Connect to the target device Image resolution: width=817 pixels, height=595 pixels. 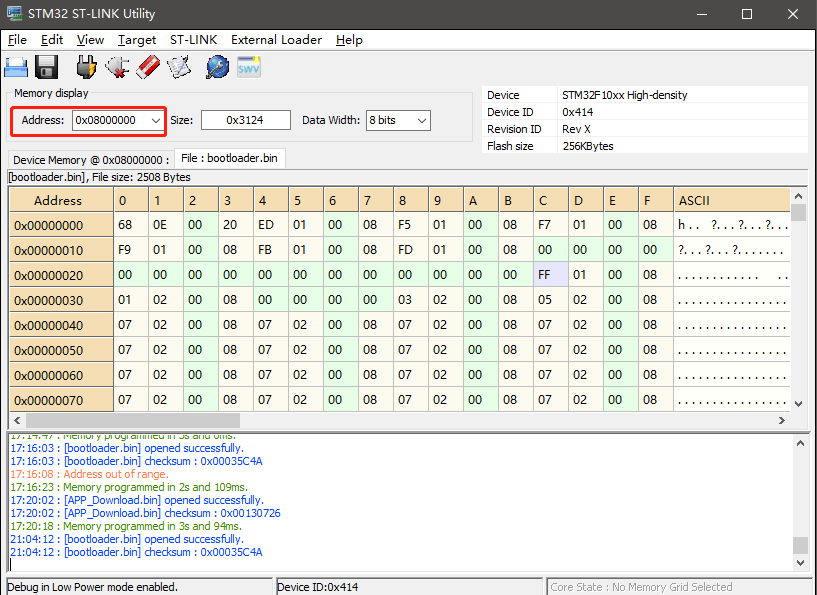[86, 66]
